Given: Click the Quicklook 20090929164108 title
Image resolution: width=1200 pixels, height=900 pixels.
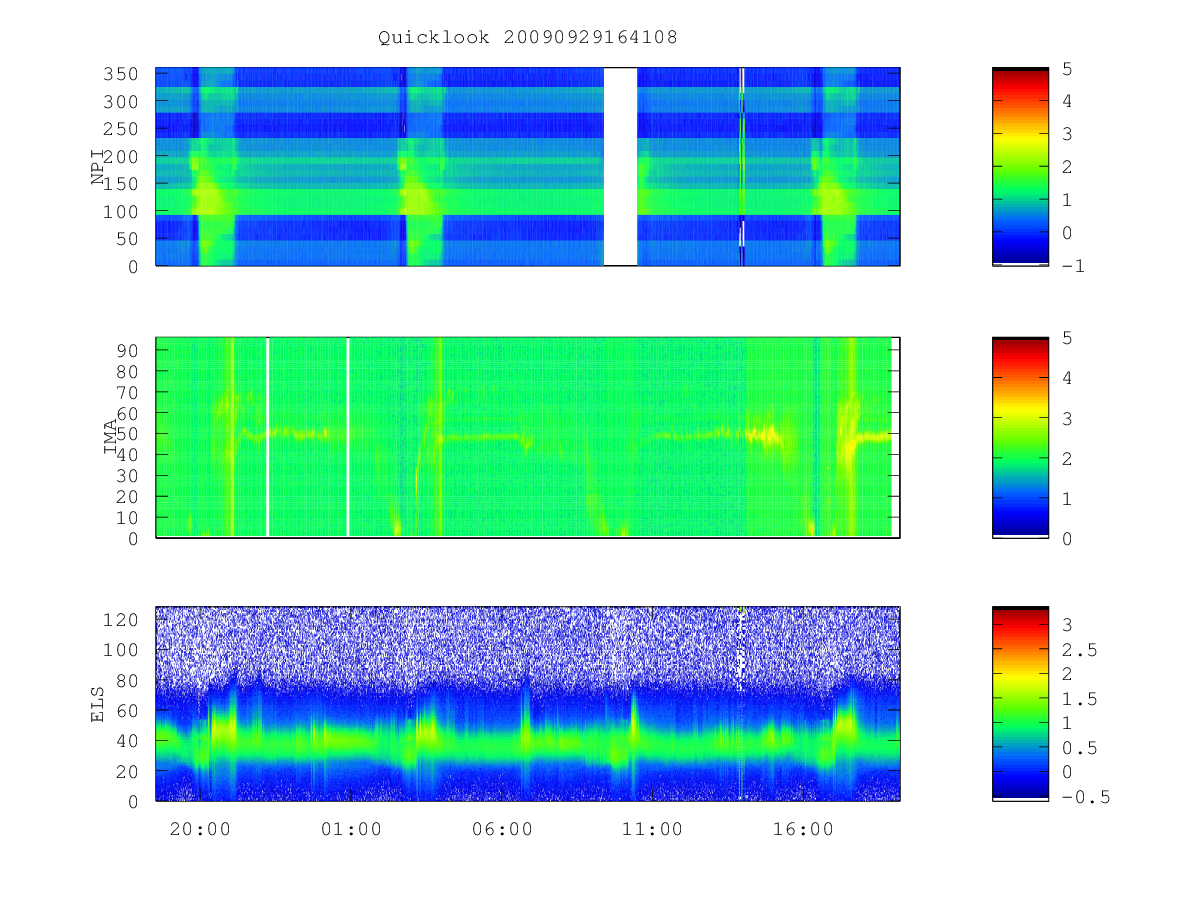Looking at the screenshot, I should coord(527,38).
